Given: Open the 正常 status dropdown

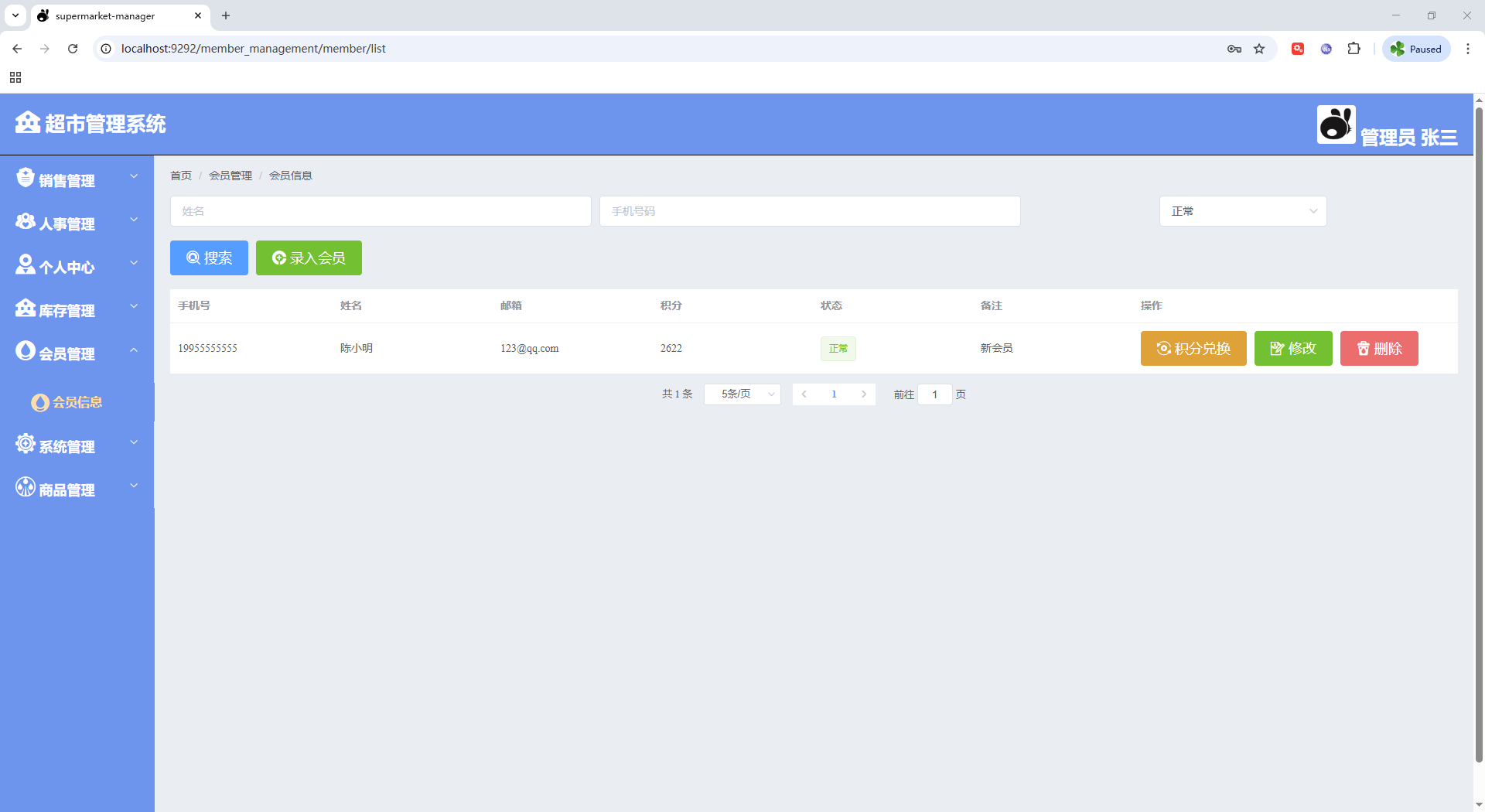Looking at the screenshot, I should click(1242, 211).
